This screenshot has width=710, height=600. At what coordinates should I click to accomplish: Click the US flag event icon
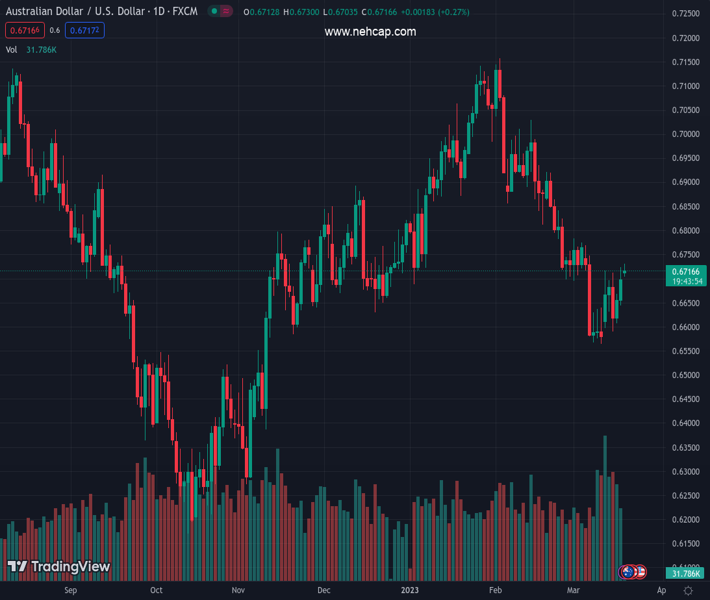point(640,571)
